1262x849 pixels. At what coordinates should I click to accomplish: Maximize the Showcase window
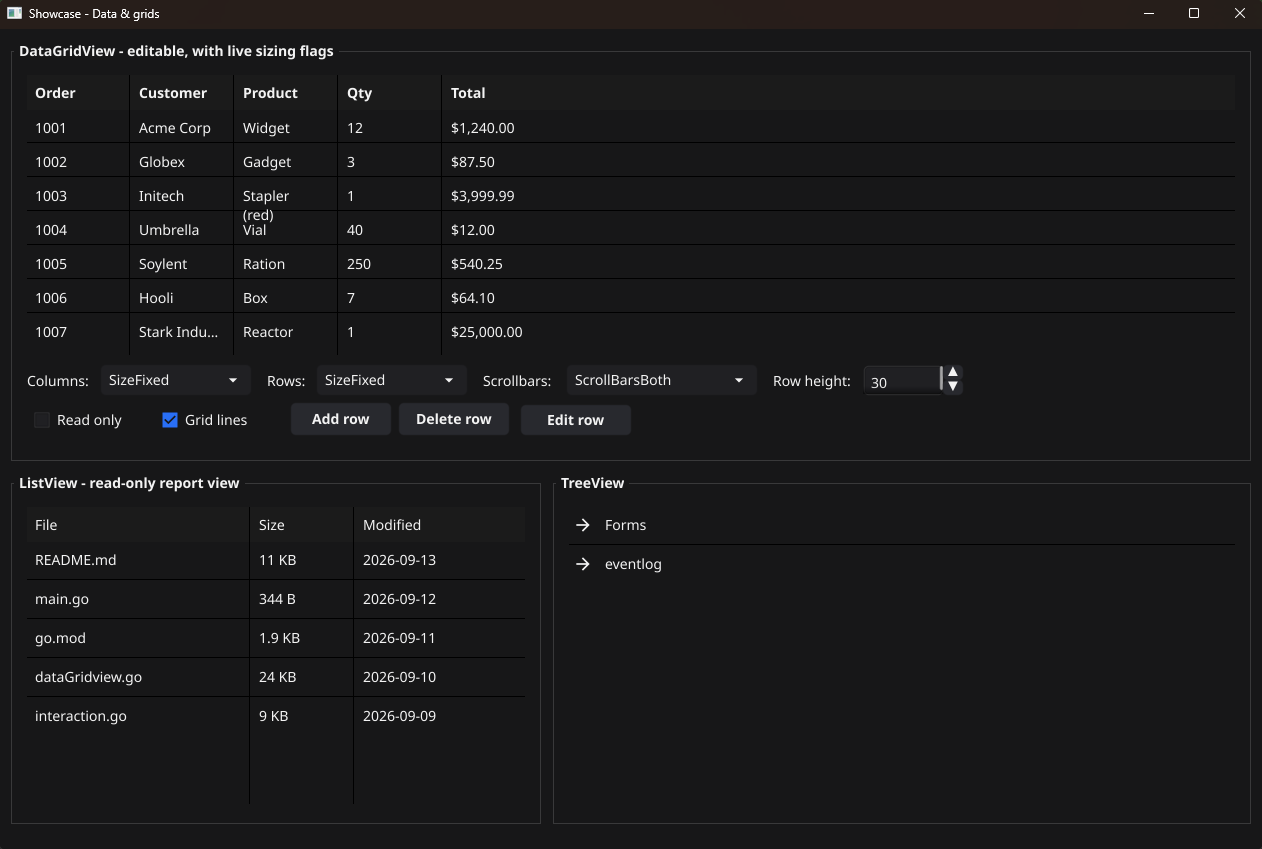point(1193,14)
